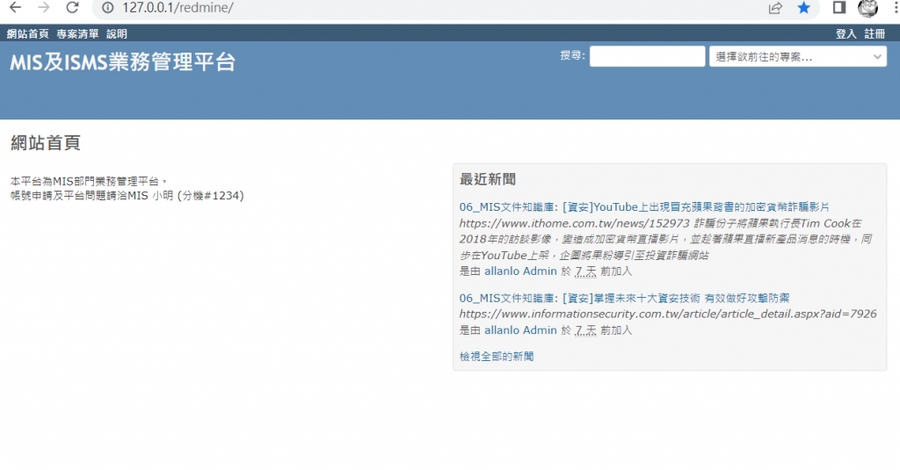The width and height of the screenshot is (900, 470).
Task: Click the blue bookmark star
Action: pos(804,8)
